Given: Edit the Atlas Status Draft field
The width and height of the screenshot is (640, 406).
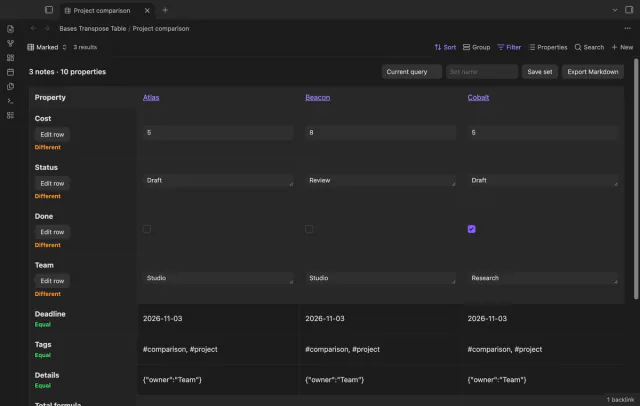Looking at the screenshot, I should [218, 180].
